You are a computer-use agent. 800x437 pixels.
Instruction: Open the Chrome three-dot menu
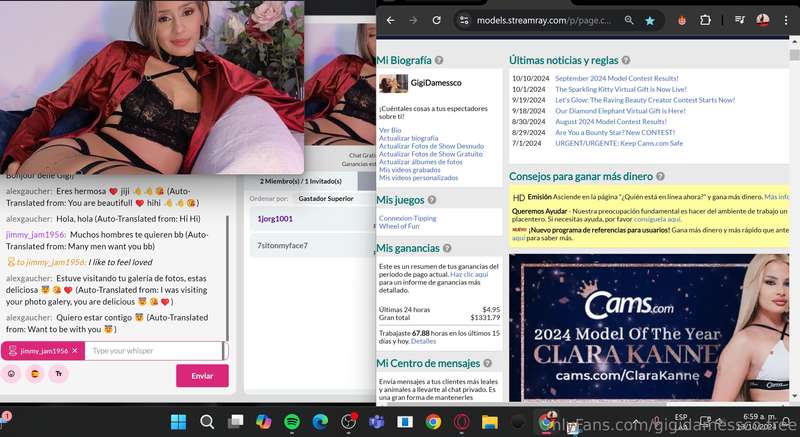coord(786,20)
